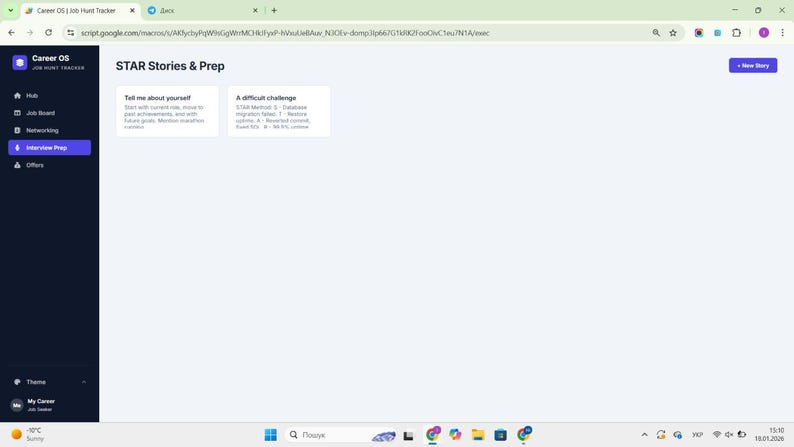Click the УКР language indicator
The width and height of the screenshot is (794, 447).
[x=697, y=435]
